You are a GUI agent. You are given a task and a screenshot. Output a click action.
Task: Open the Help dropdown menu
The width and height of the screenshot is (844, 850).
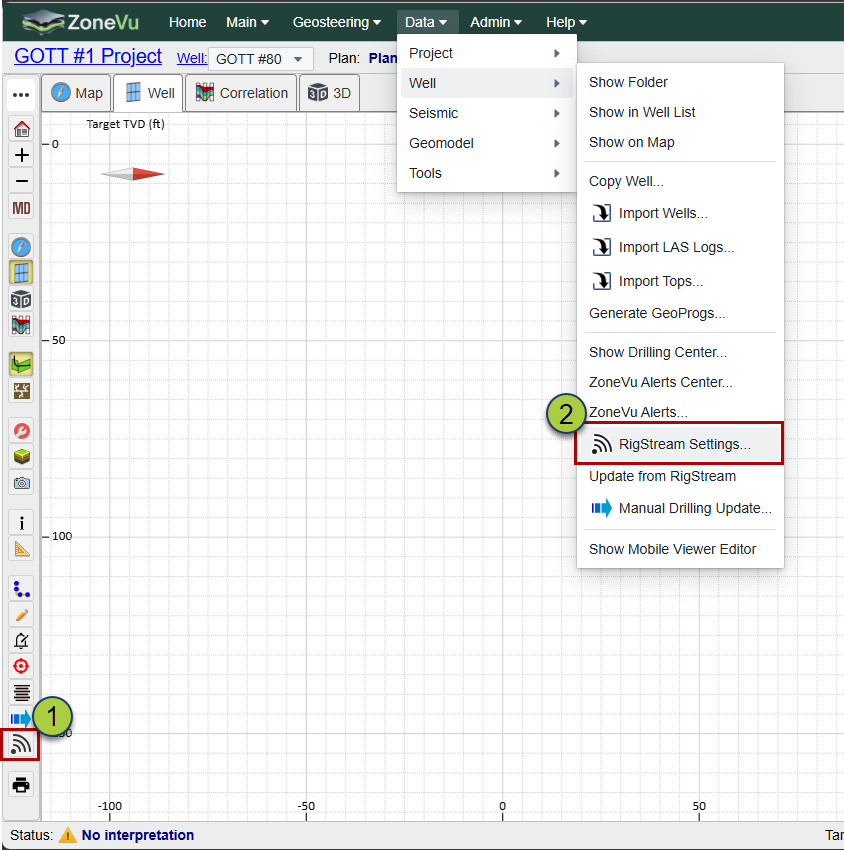[x=566, y=22]
